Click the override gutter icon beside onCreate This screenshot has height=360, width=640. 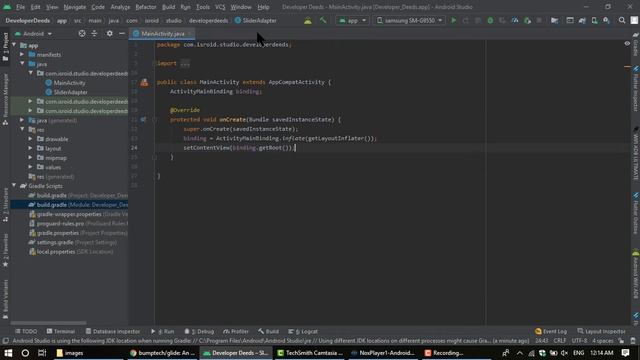point(143,120)
